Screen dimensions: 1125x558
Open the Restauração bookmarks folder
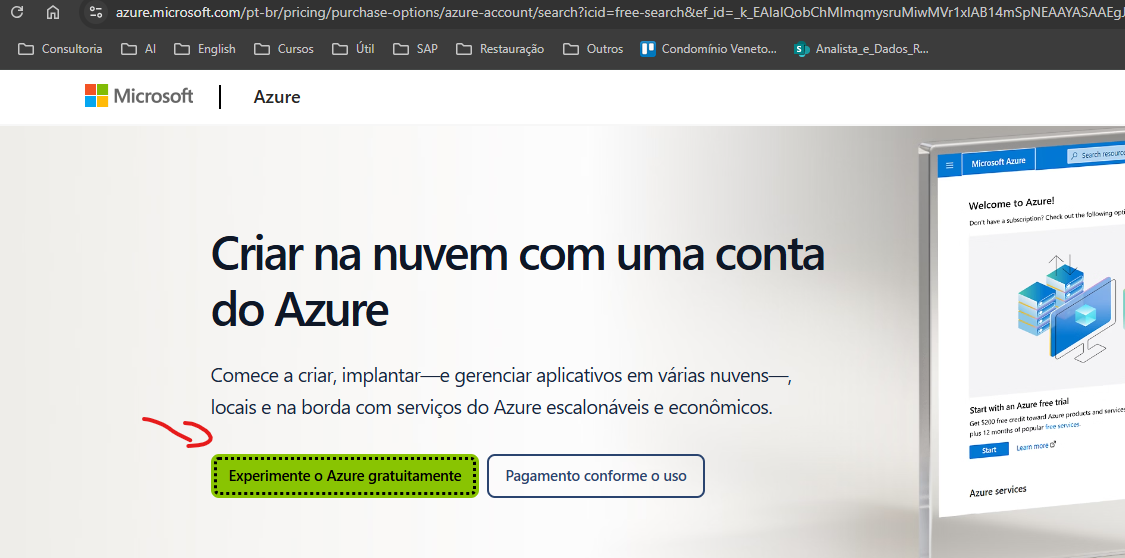point(500,49)
